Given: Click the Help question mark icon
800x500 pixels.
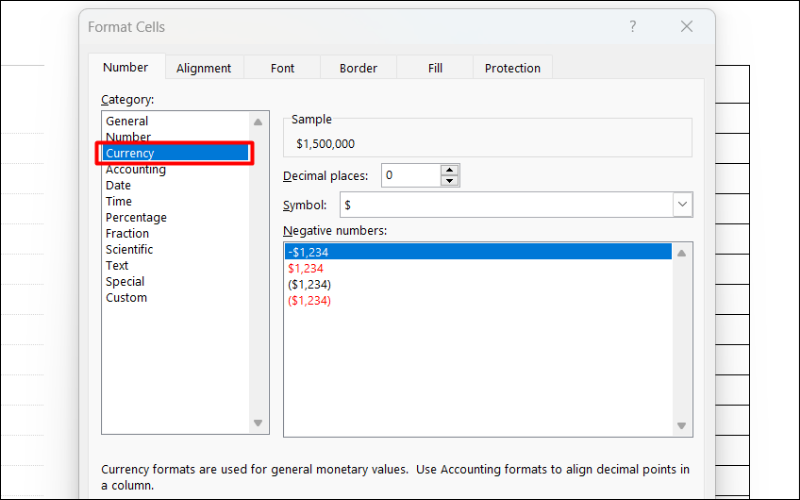Looking at the screenshot, I should 632,27.
